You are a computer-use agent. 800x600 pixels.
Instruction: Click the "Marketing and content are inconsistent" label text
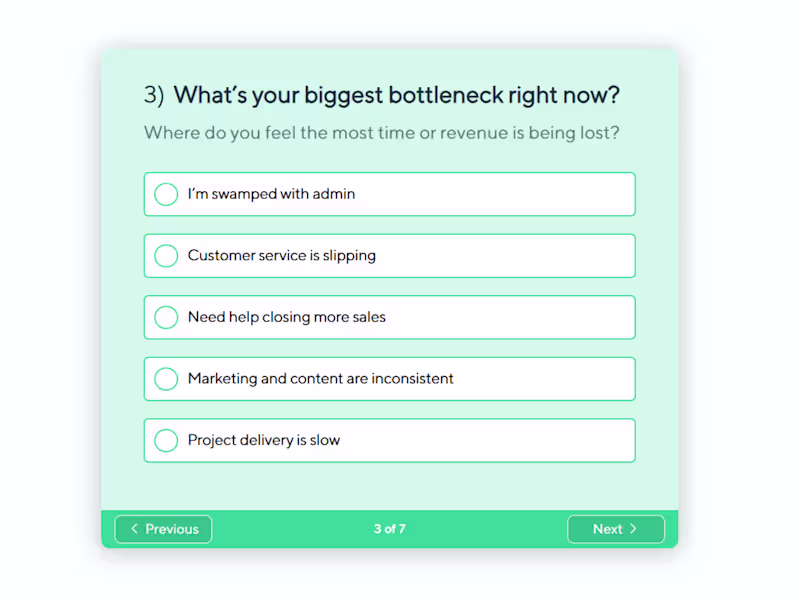(x=321, y=379)
